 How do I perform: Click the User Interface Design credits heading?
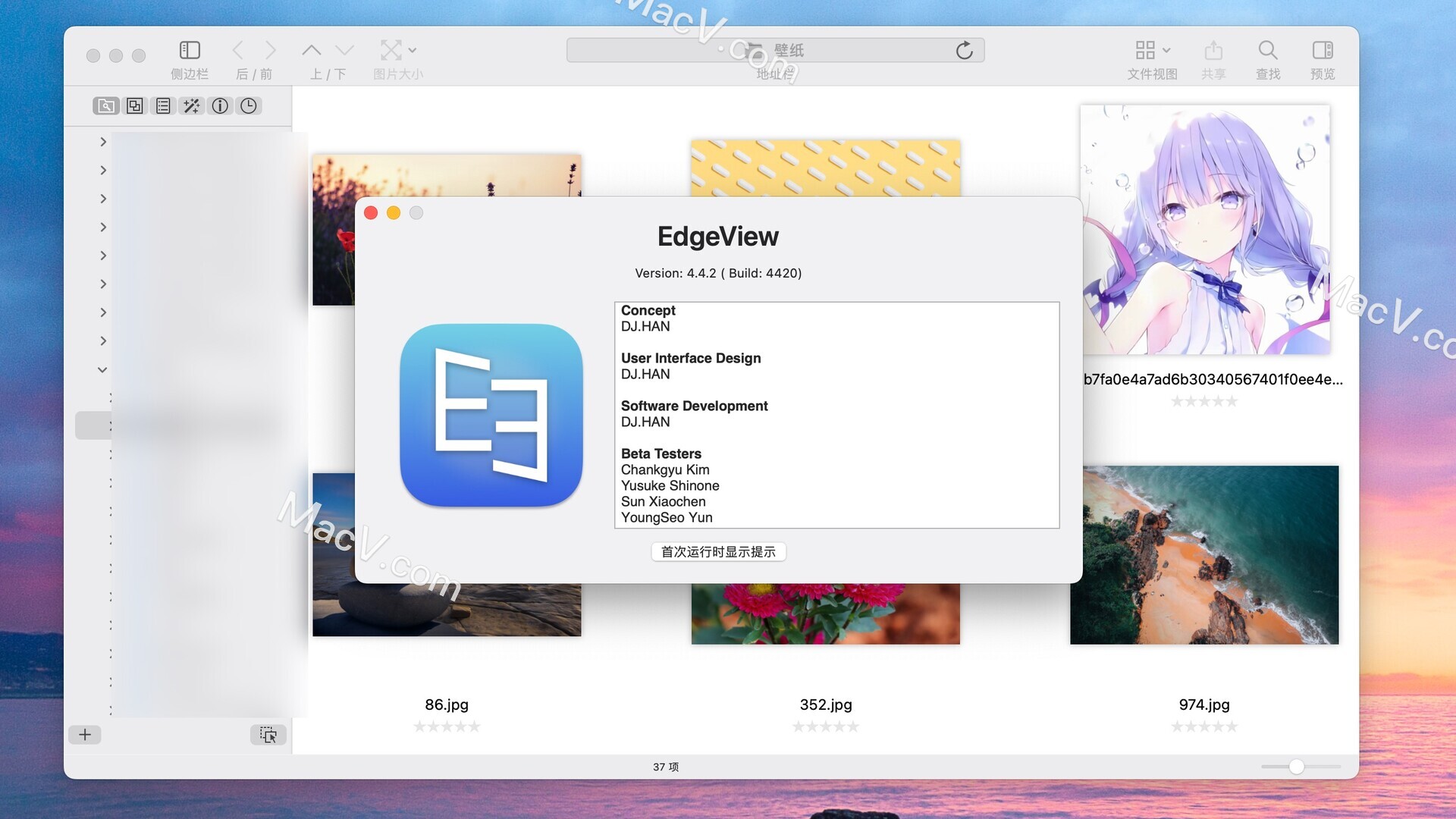coord(691,358)
